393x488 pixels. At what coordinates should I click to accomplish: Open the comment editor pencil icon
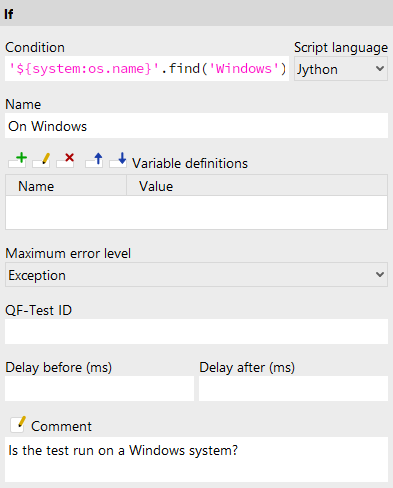(18, 424)
